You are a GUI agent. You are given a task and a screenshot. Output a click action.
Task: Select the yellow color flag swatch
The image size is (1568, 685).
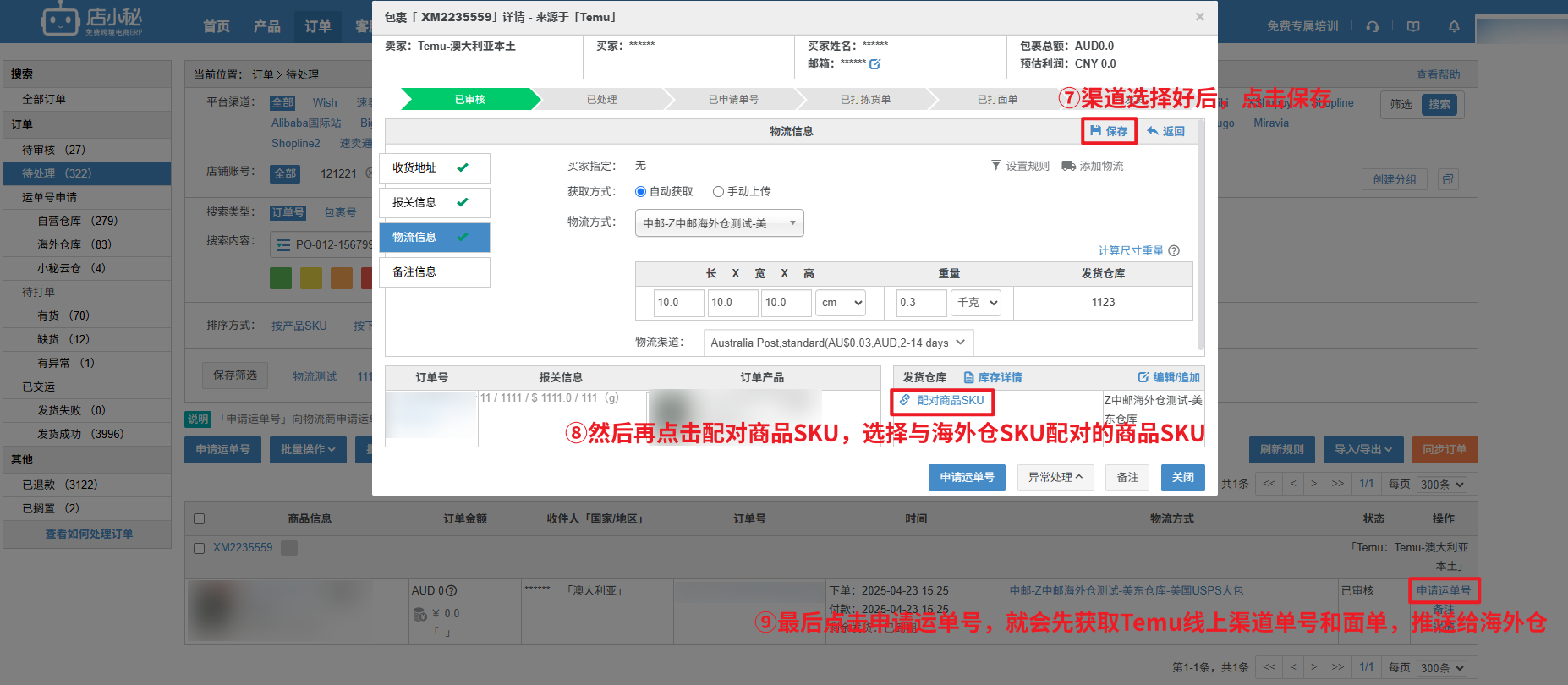(311, 278)
